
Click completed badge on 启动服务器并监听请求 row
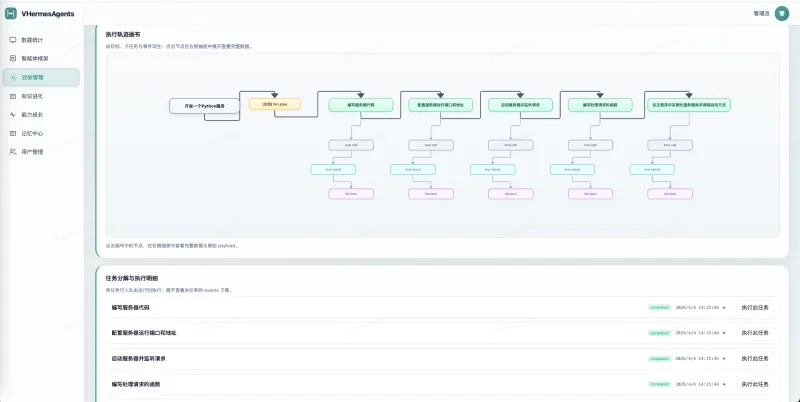[659, 358]
